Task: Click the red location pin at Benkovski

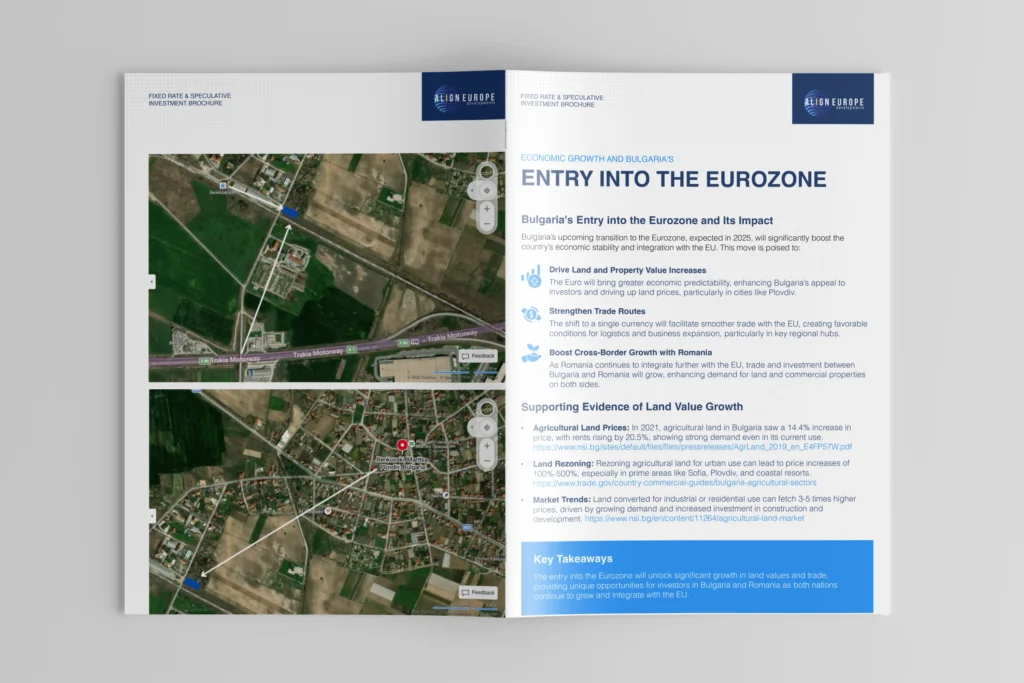Action: click(402, 445)
